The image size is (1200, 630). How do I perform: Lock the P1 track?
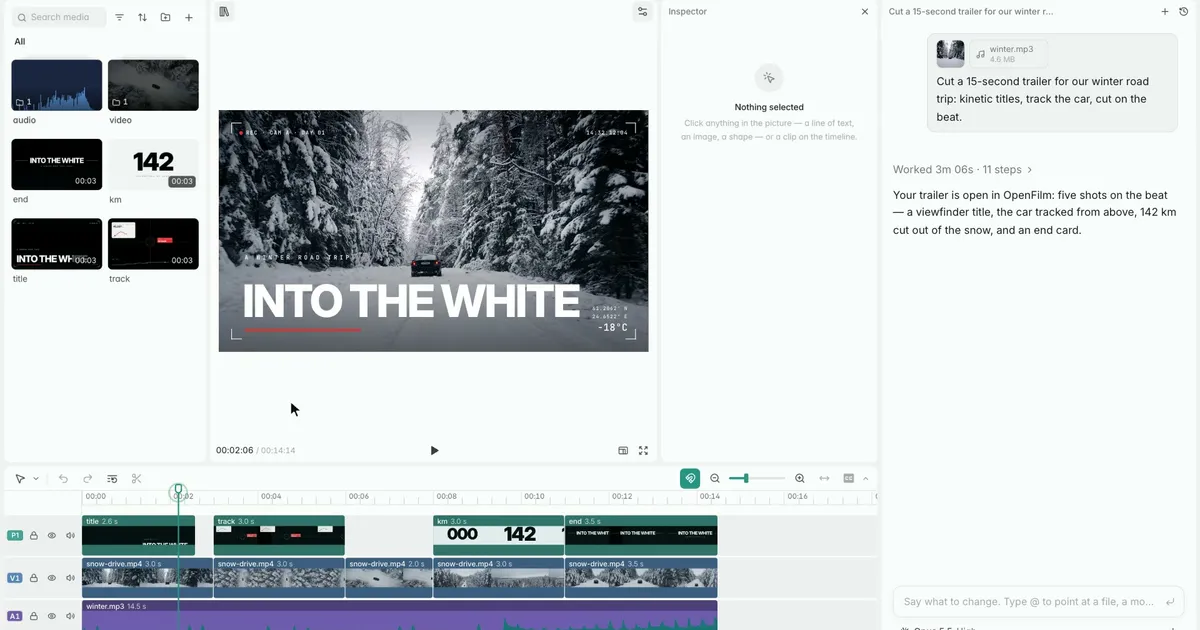point(34,536)
